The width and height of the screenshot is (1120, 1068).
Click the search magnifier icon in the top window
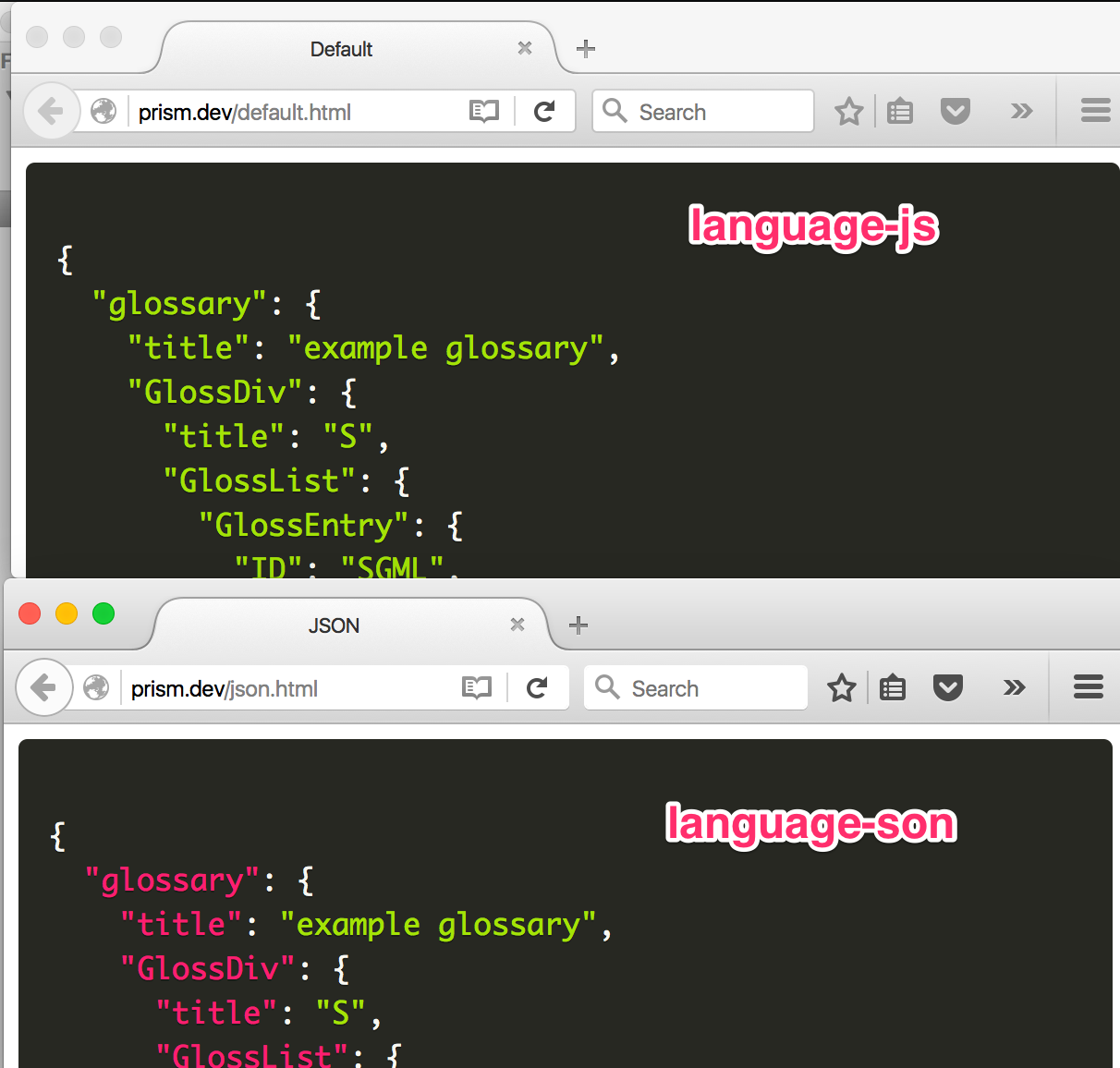click(x=615, y=111)
